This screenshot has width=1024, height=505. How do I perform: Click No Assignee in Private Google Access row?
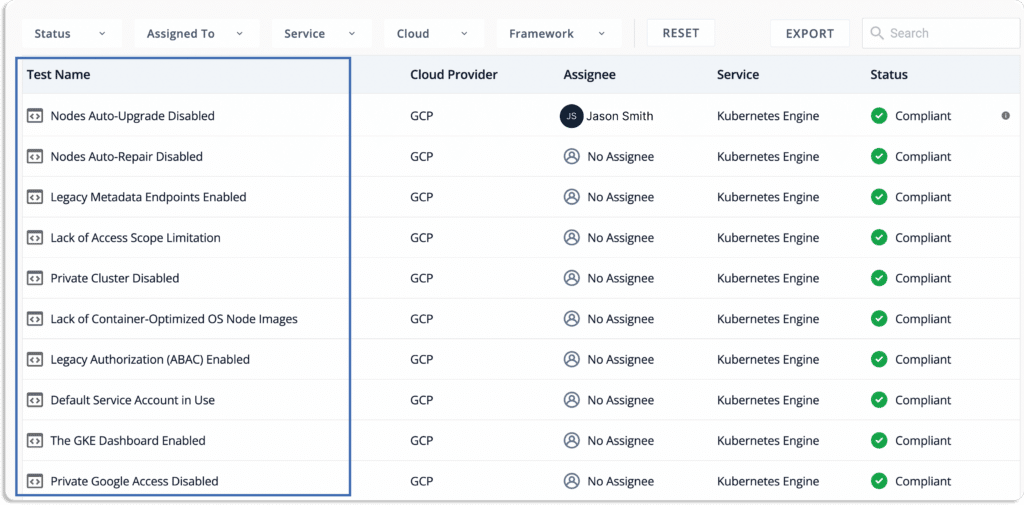[620, 481]
